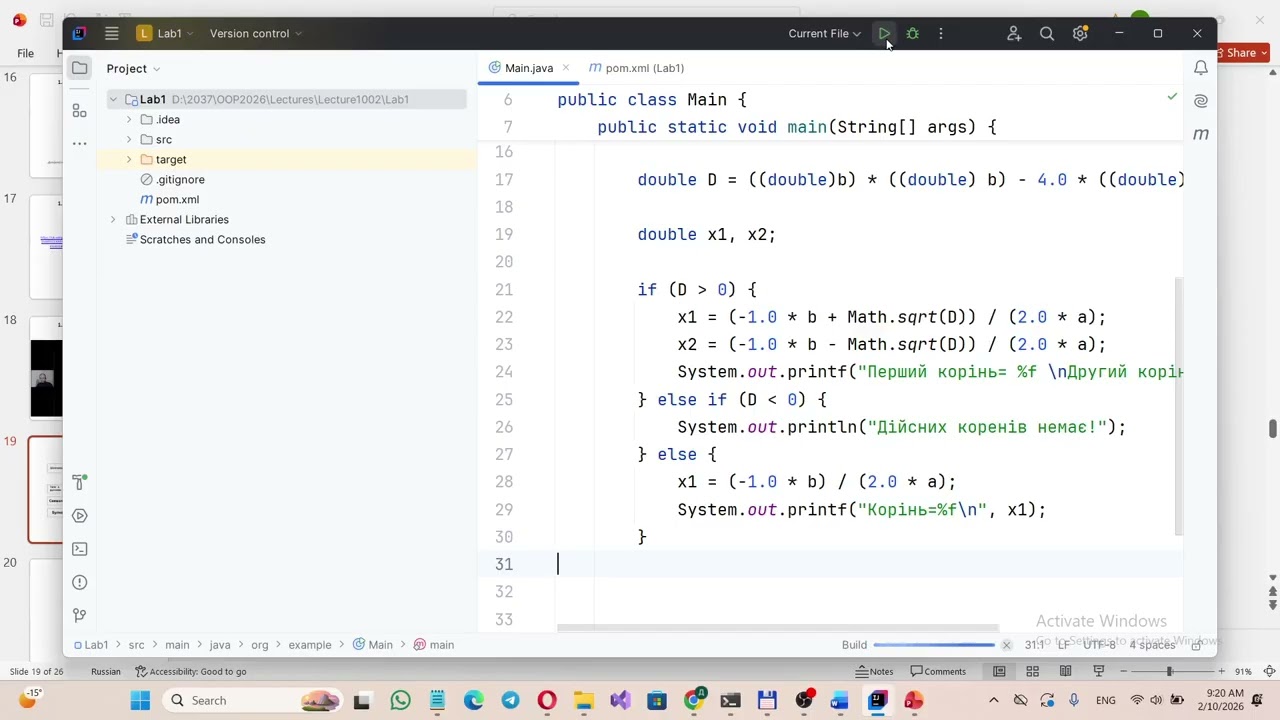The image size is (1280, 720).
Task: Click the PowerPoint zoom in plus
Action: tap(1221, 671)
